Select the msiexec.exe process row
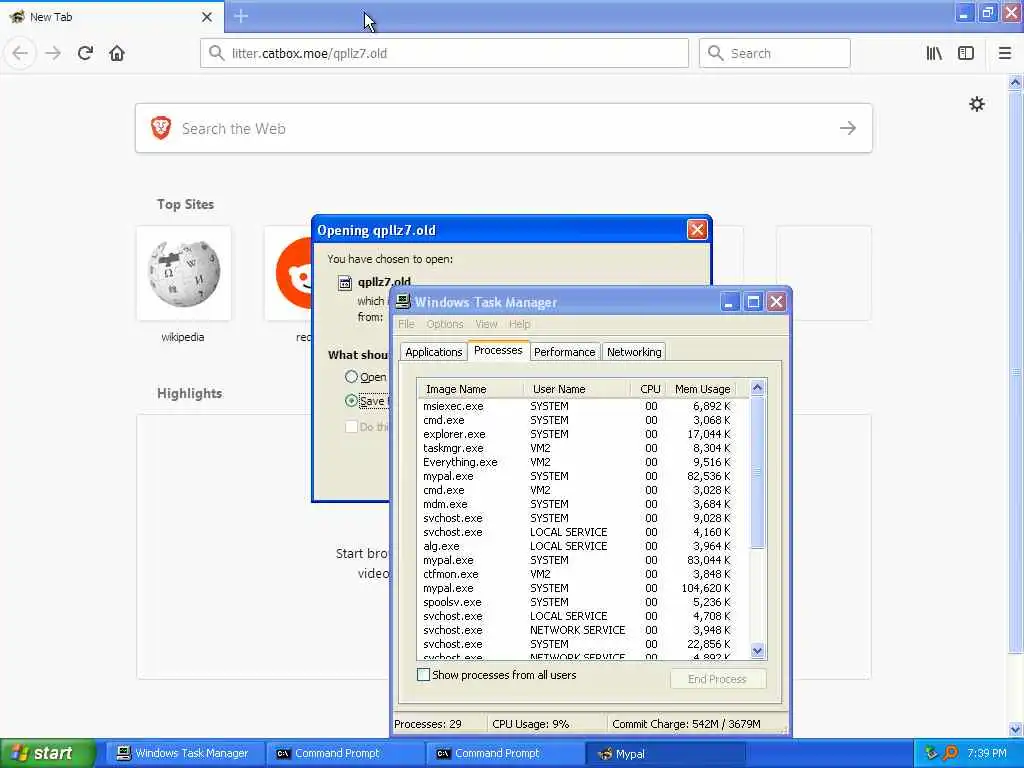The width and height of the screenshot is (1024, 768). point(577,406)
